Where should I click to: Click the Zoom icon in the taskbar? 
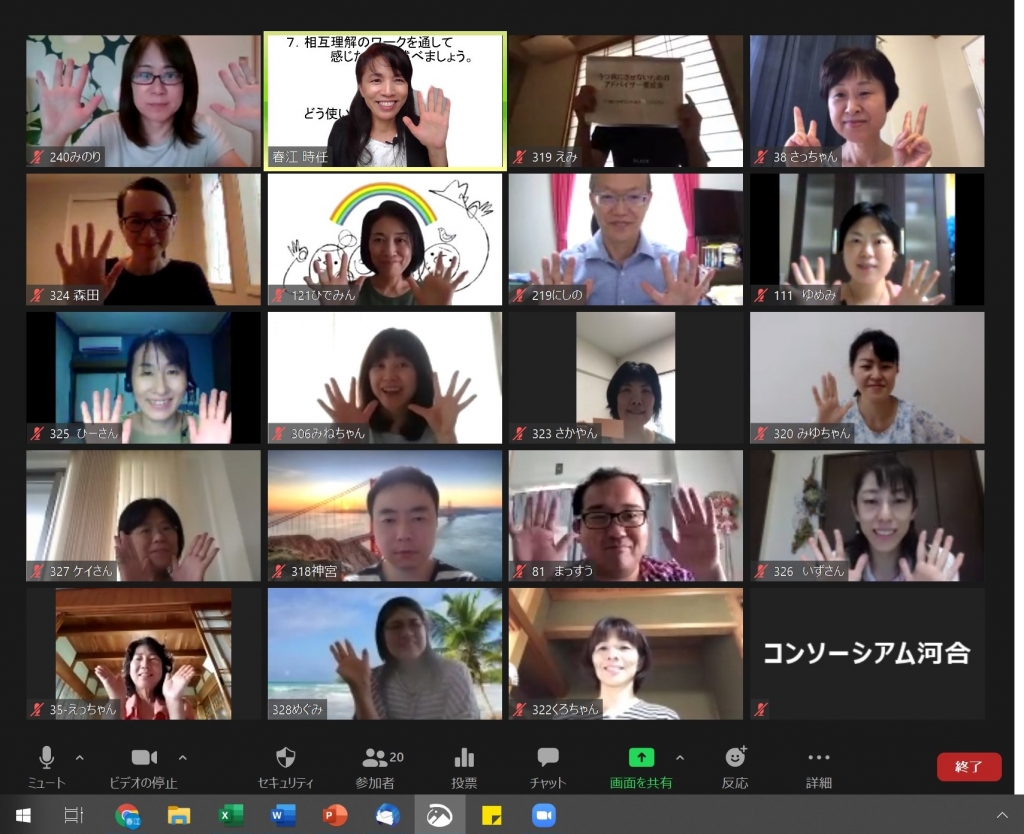[x=543, y=815]
